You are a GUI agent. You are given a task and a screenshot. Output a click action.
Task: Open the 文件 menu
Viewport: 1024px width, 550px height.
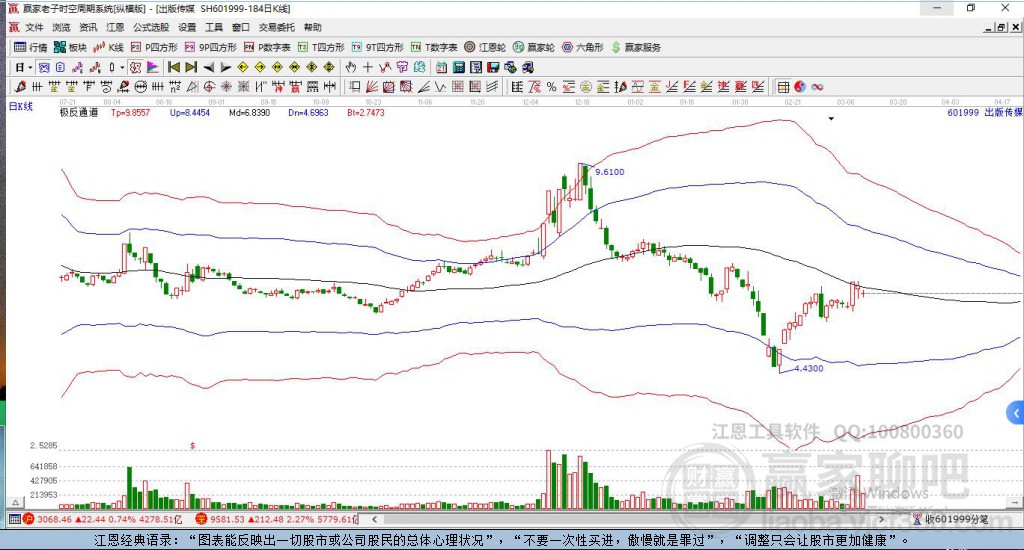[34, 27]
